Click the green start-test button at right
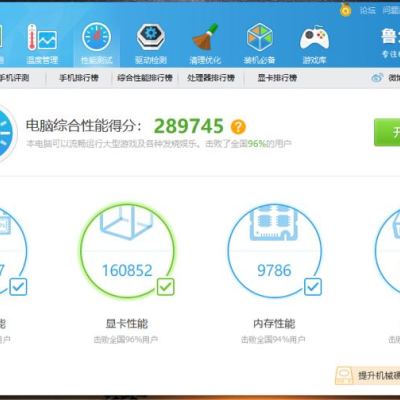Image resolution: width=400 pixels, height=400 pixels. (387, 132)
